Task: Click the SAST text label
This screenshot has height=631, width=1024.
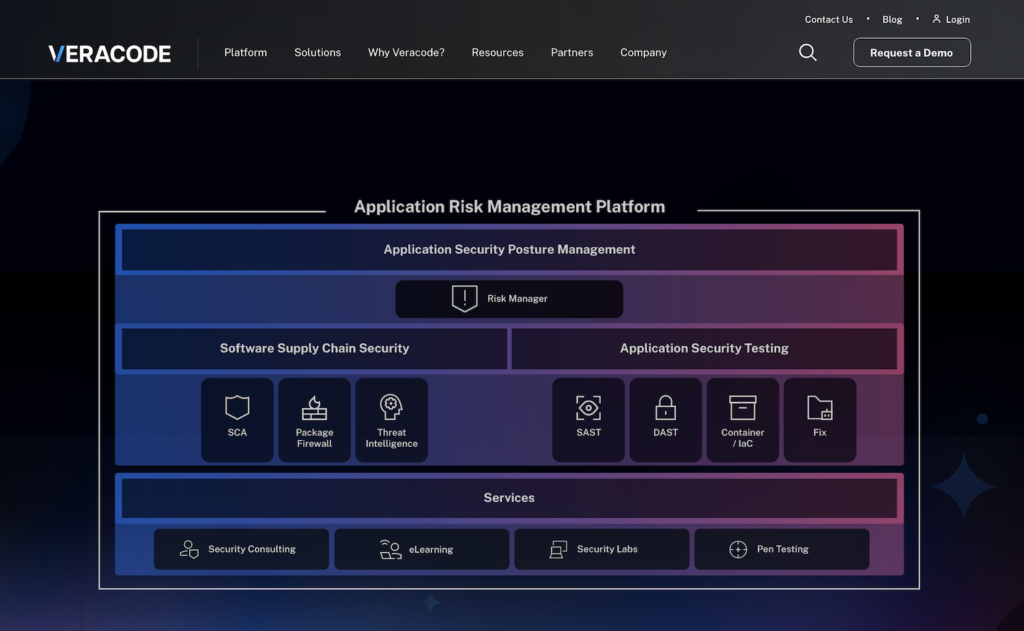Action: [x=588, y=432]
